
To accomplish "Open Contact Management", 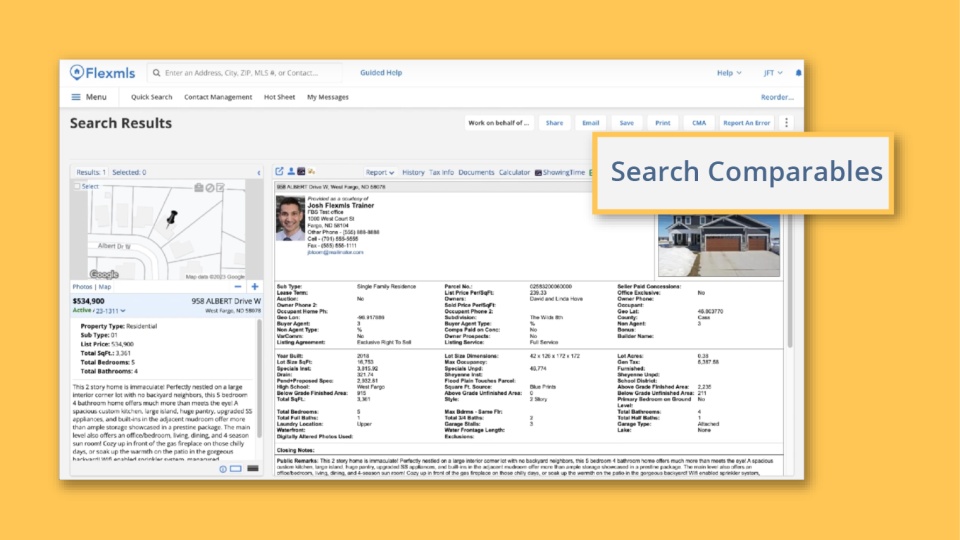I will click(x=218, y=97).
